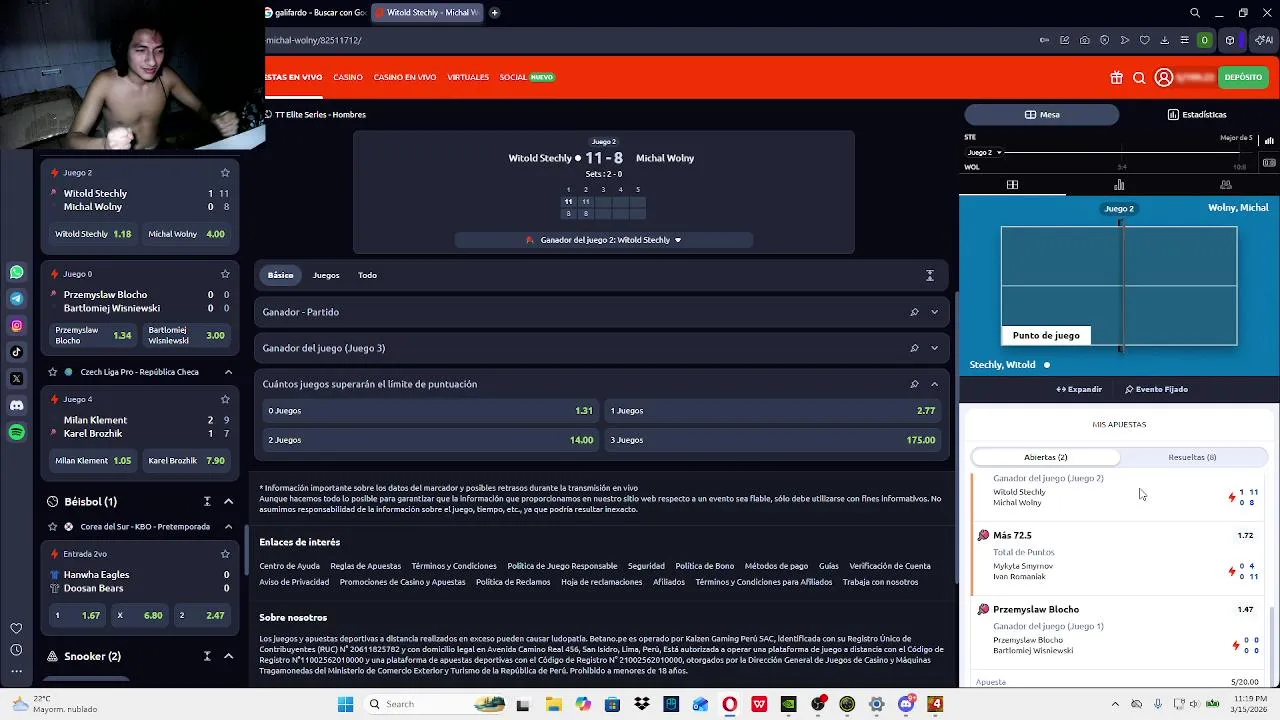Screen dimensions: 1280x720
Task: Collapse the Czech Liga Pro league
Action: pos(228,372)
